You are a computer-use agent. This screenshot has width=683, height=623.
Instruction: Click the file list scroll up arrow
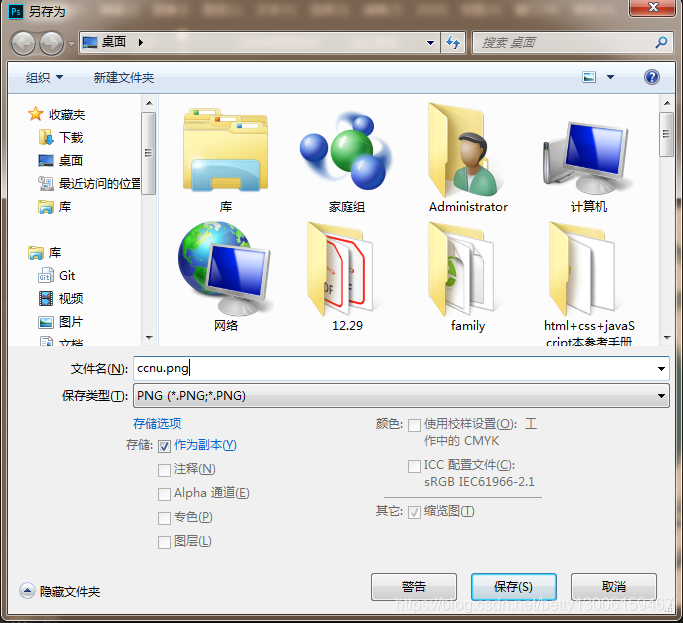666,103
